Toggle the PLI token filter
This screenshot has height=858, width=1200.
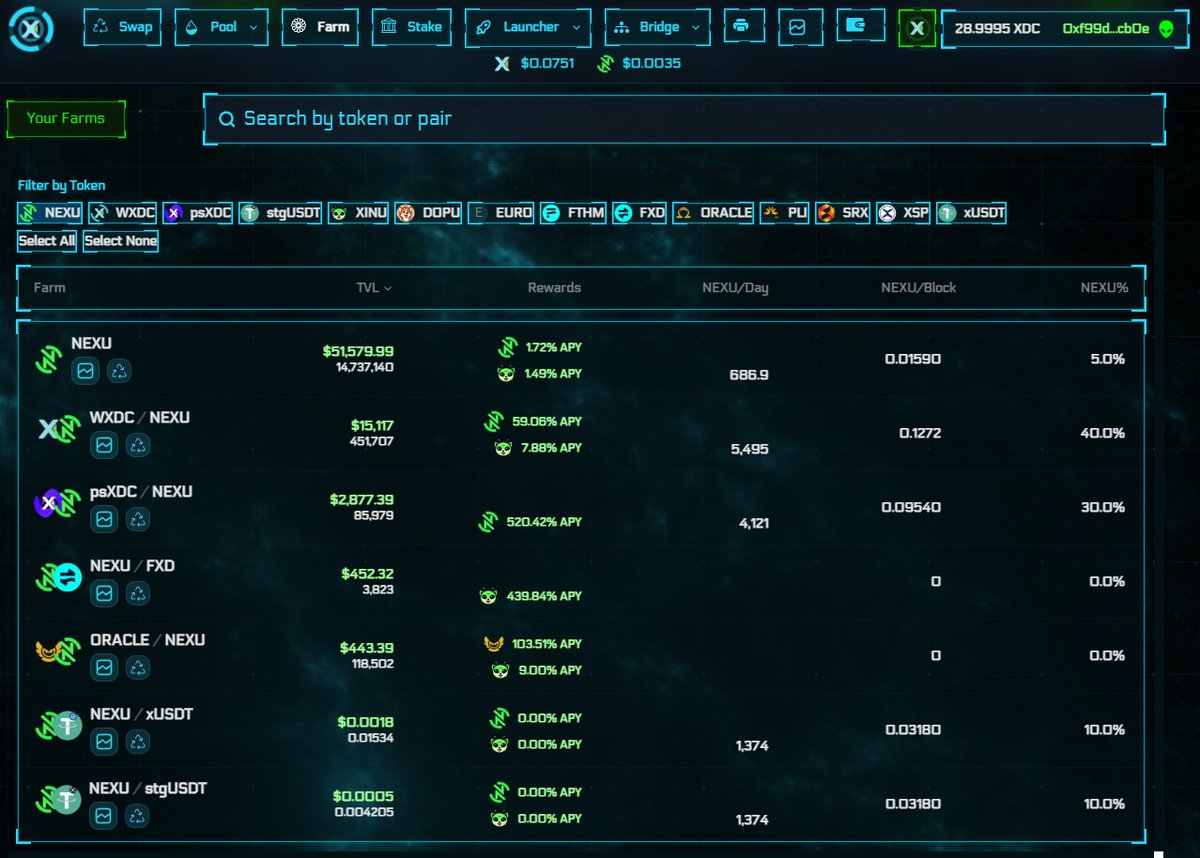point(784,212)
